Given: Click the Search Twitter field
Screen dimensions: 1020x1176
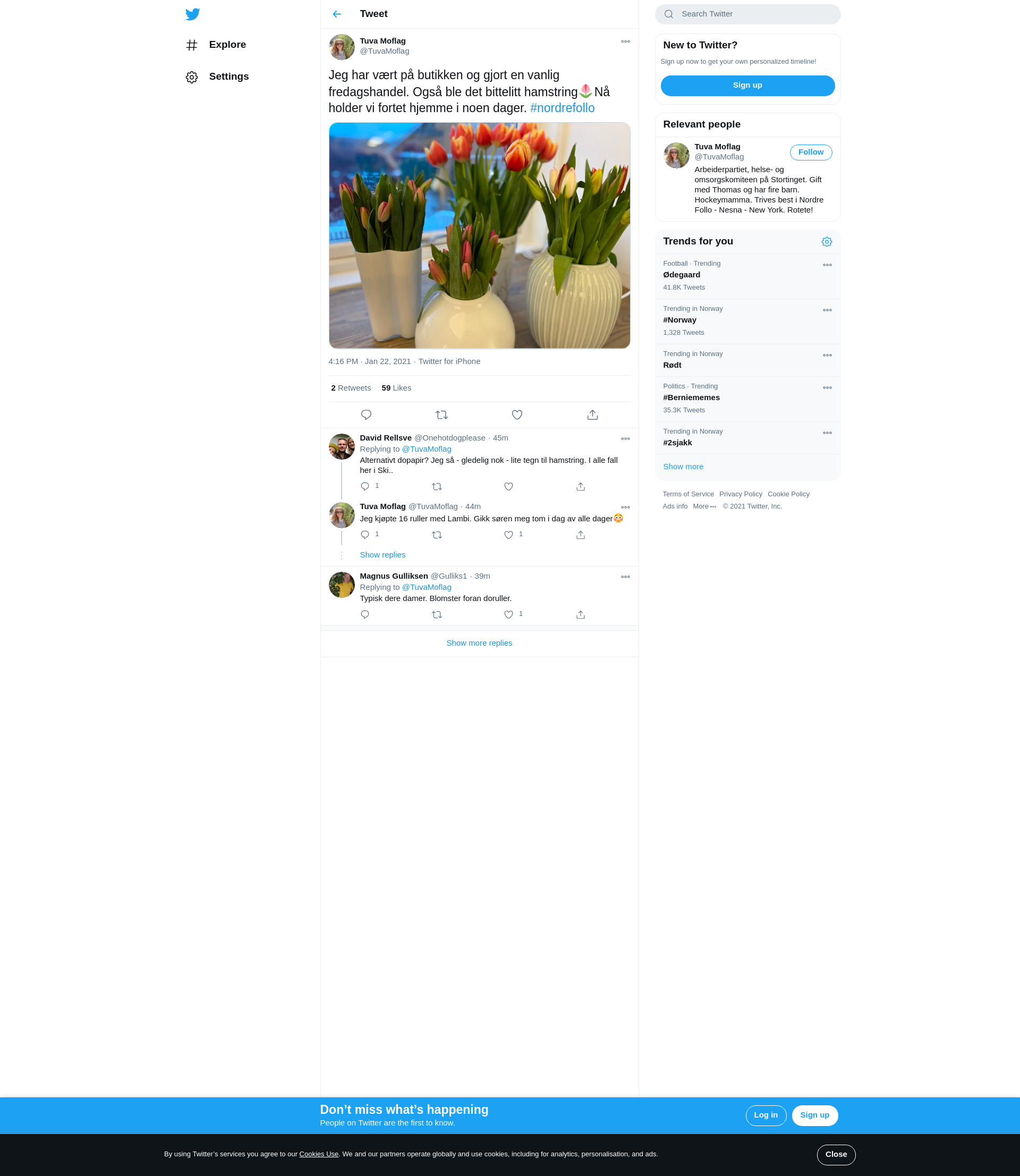Looking at the screenshot, I should 747,14.
